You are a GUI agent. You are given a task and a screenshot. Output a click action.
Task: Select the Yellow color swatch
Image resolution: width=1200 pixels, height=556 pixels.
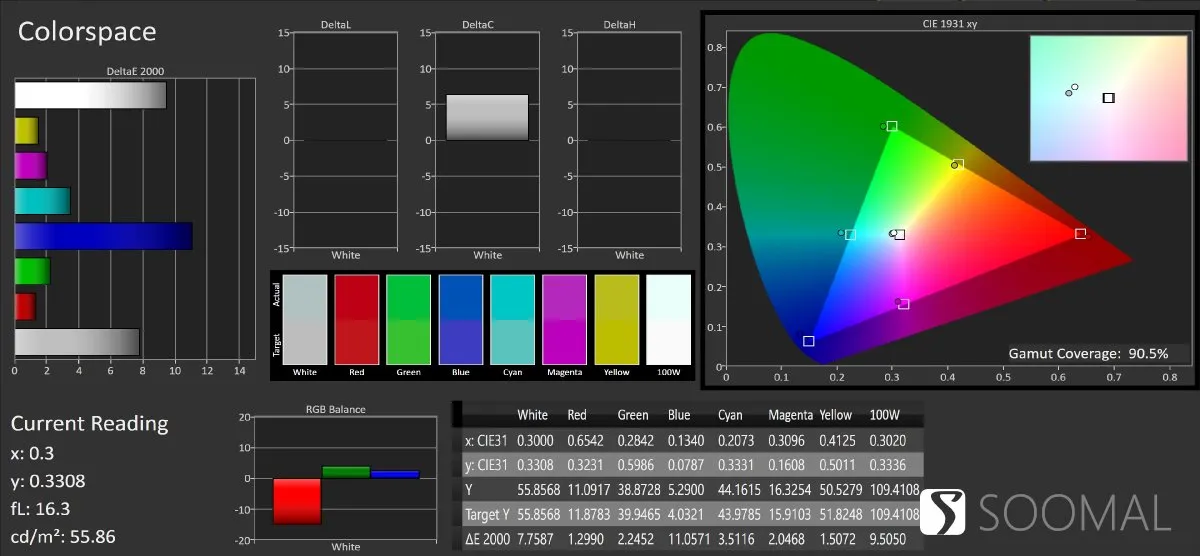click(619, 320)
